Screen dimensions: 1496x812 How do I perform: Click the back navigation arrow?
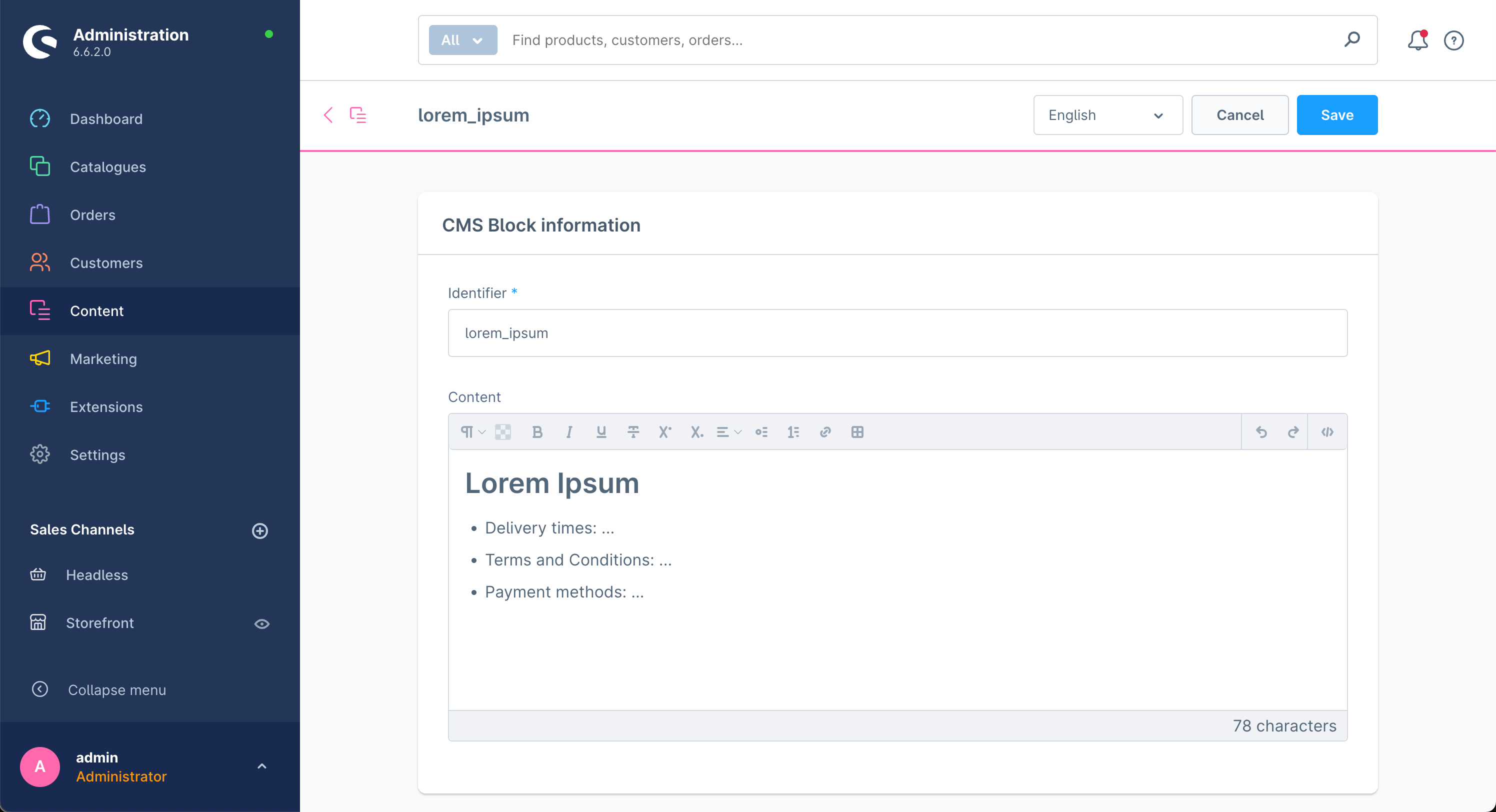330,114
